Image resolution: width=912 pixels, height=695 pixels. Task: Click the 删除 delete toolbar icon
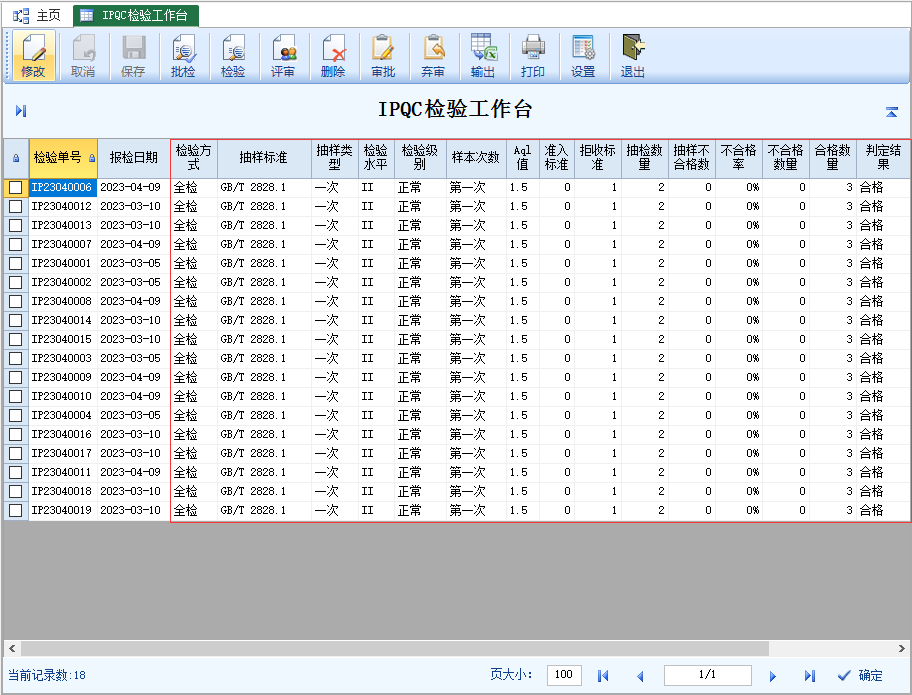[x=333, y=56]
